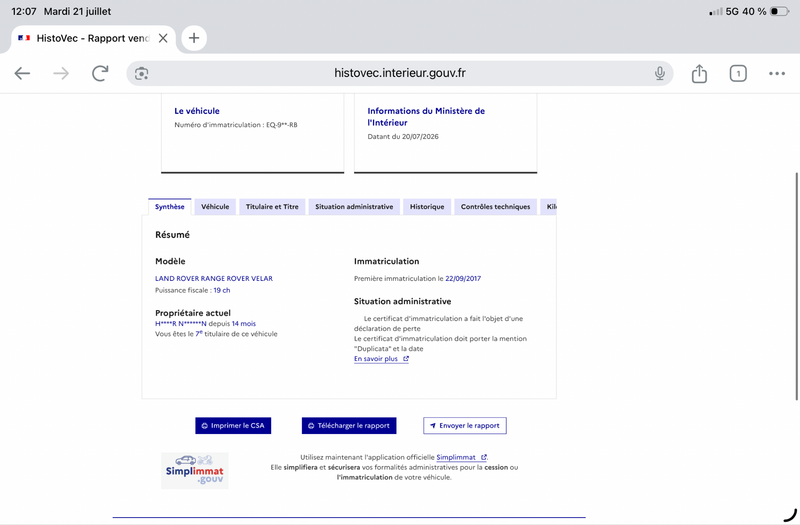Viewport: 800px width, 525px height.
Task: Open the share sheet icon
Action: click(699, 73)
